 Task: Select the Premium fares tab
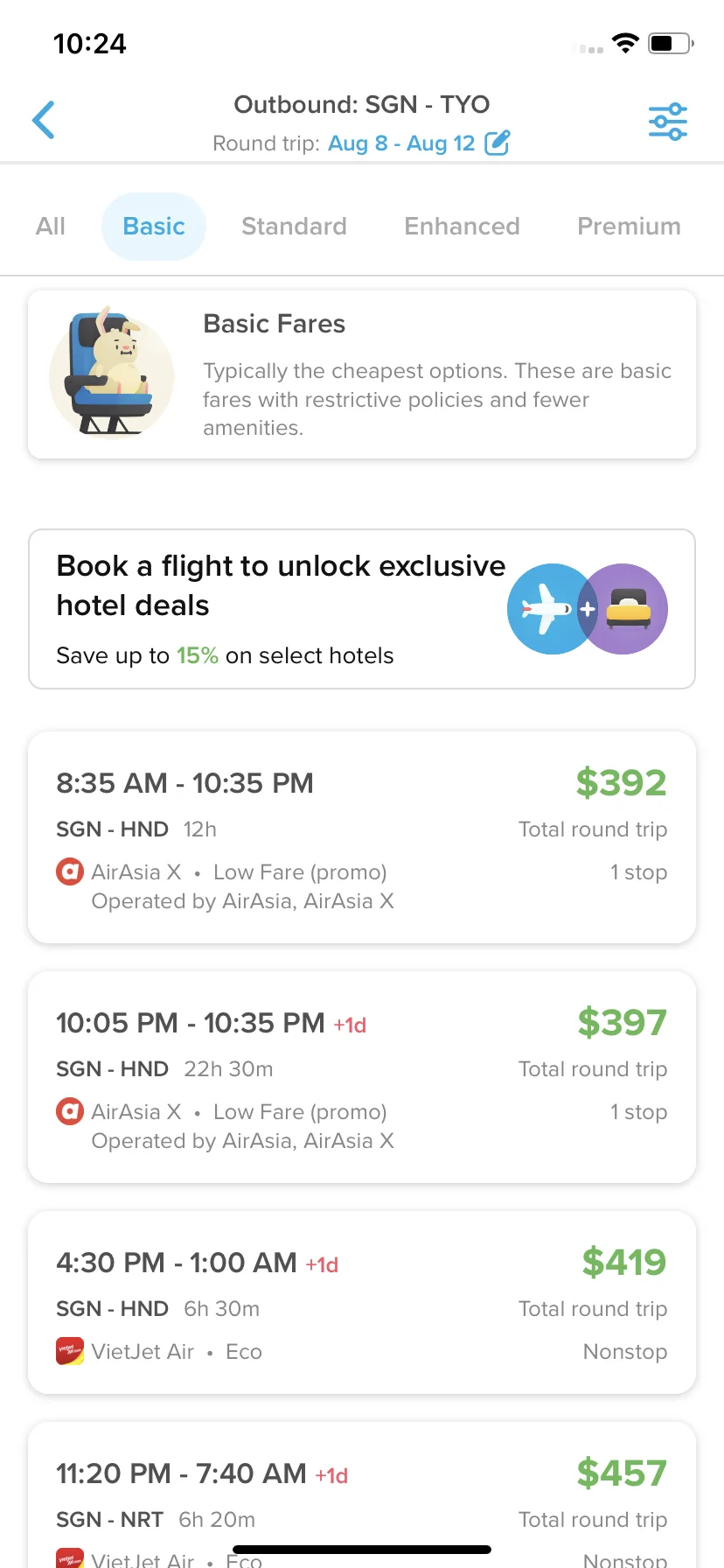(x=629, y=227)
